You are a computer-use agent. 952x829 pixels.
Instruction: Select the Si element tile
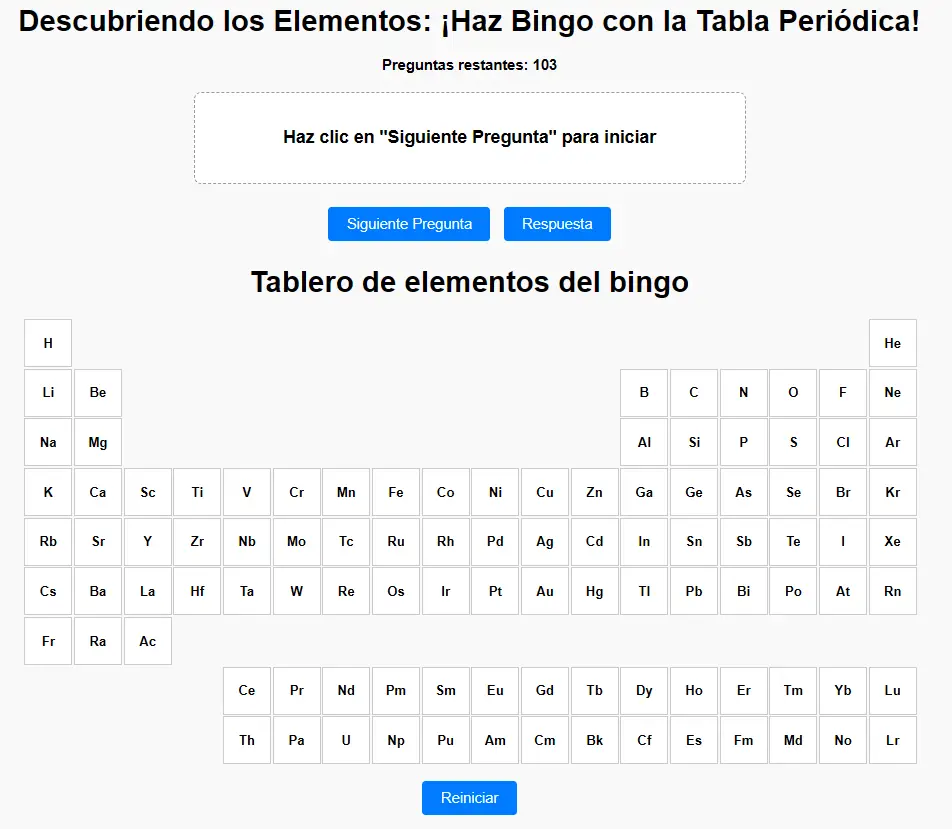point(694,442)
